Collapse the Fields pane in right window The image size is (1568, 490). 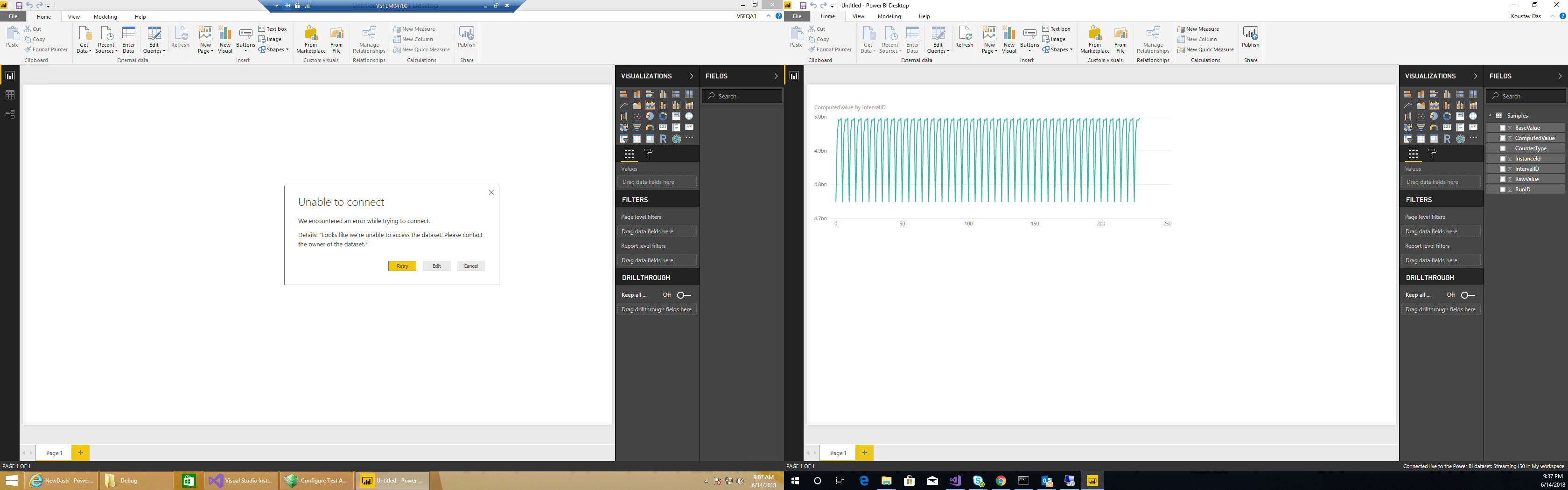pyautogui.click(x=1560, y=76)
